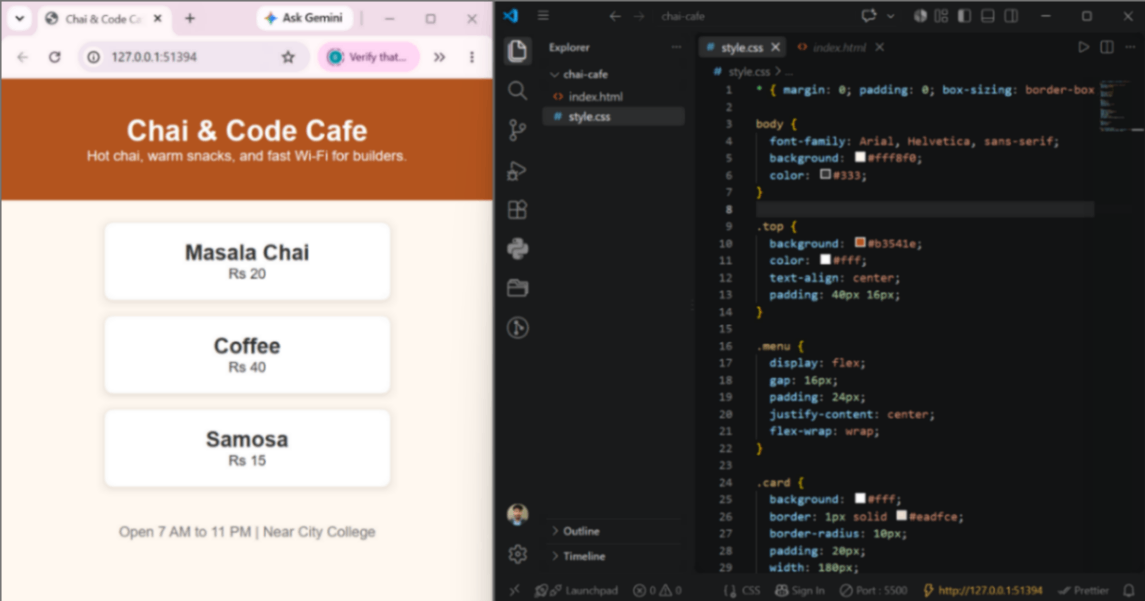Screen dimensions: 1145x601
Task: Go back in the Chrome browser
Action: [23, 57]
